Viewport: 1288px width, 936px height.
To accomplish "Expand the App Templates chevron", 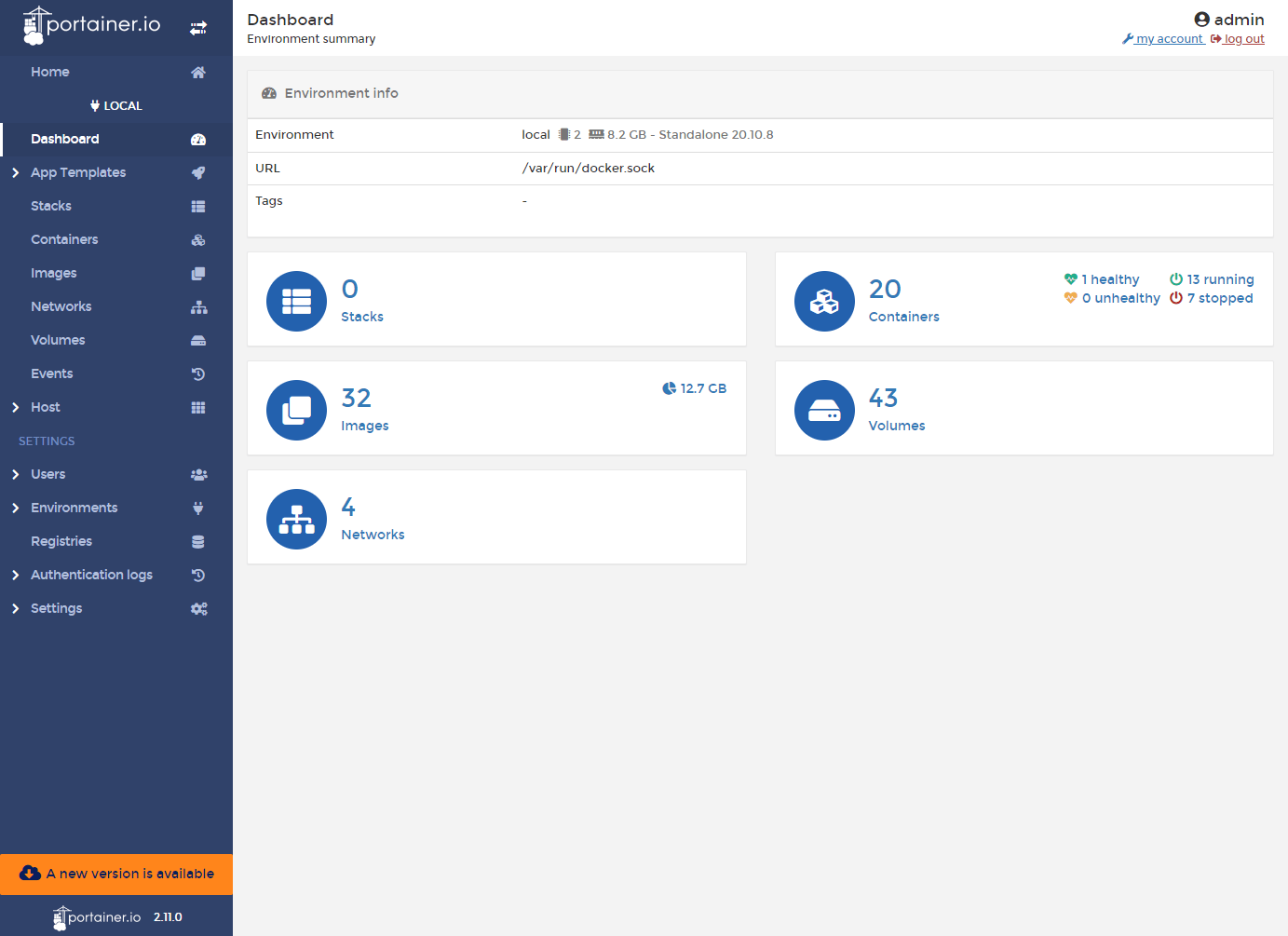I will coord(15,172).
